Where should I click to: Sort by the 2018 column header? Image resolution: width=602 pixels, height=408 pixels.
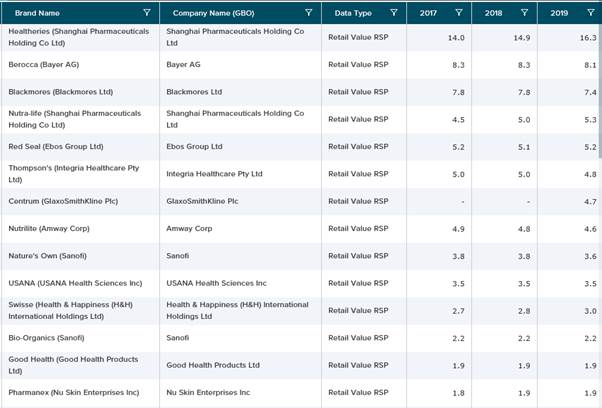(493, 13)
